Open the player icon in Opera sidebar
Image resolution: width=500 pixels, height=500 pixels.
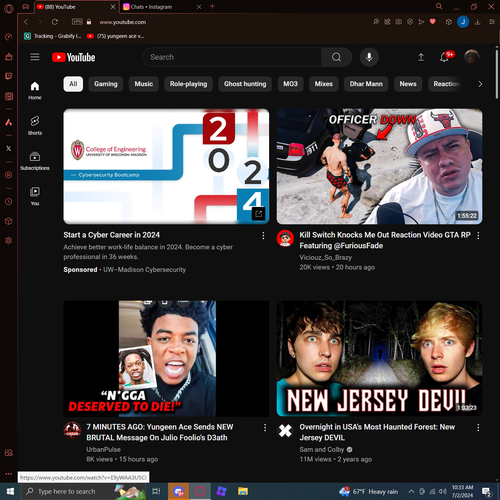click(x=9, y=175)
